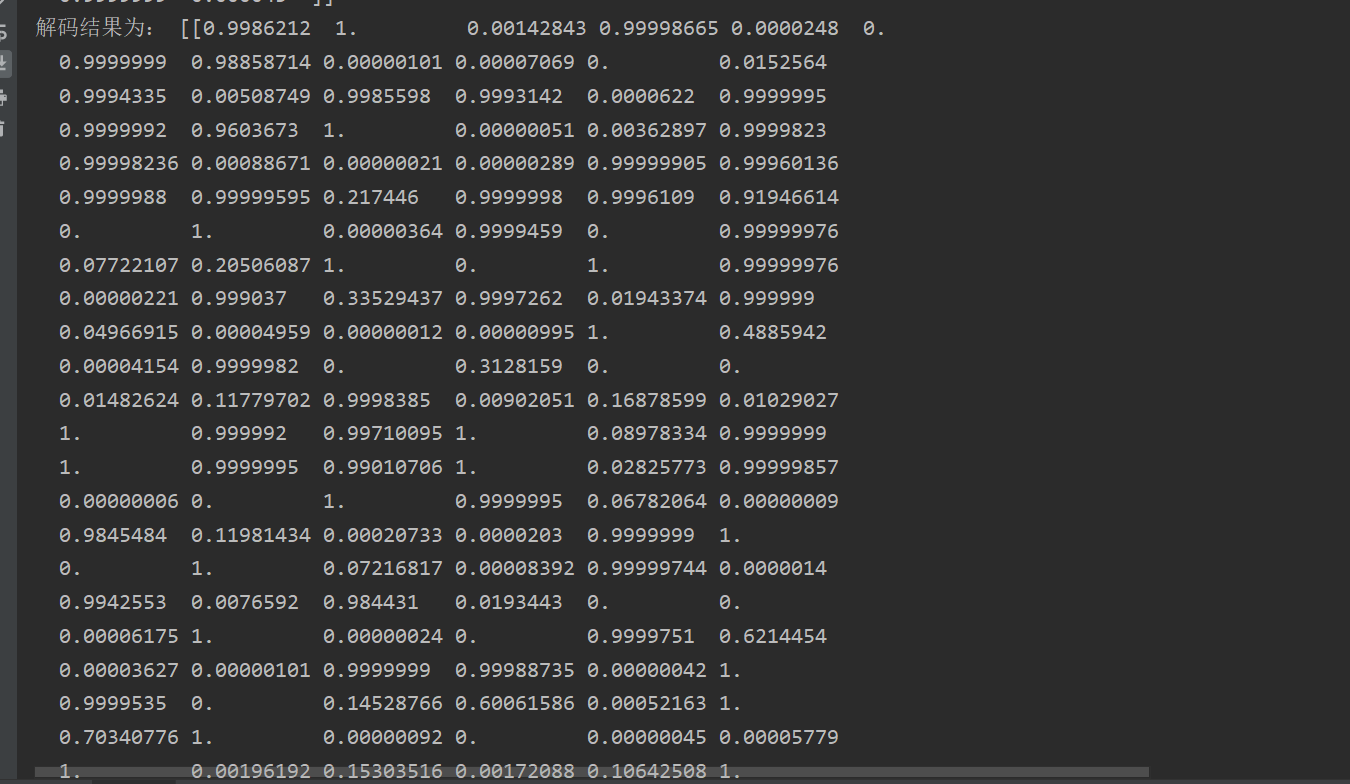Click the value 0.4885942
This screenshot has height=784, width=1350.
773,333
